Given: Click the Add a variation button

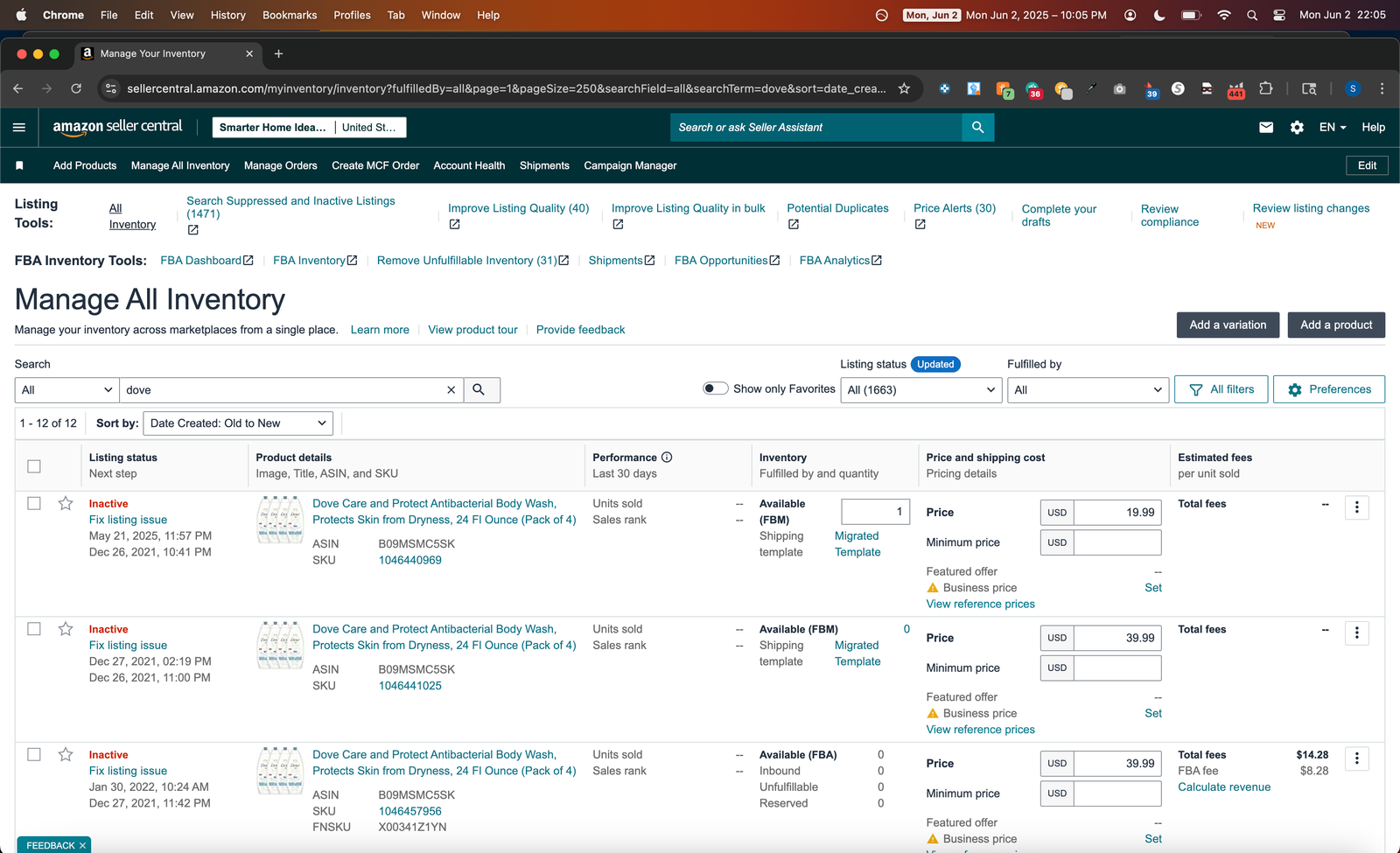Looking at the screenshot, I should click(x=1228, y=325).
